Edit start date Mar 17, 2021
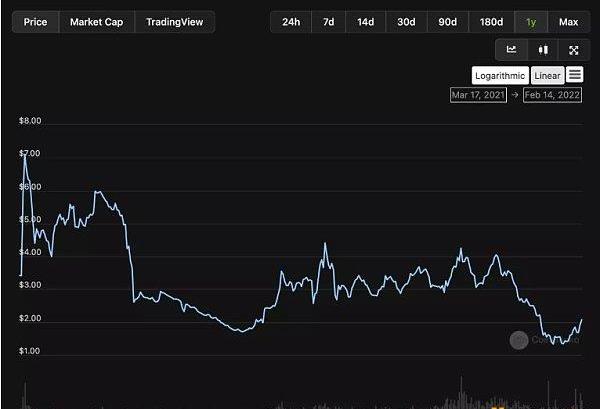Viewport: 600px width, 409px height. [480, 95]
